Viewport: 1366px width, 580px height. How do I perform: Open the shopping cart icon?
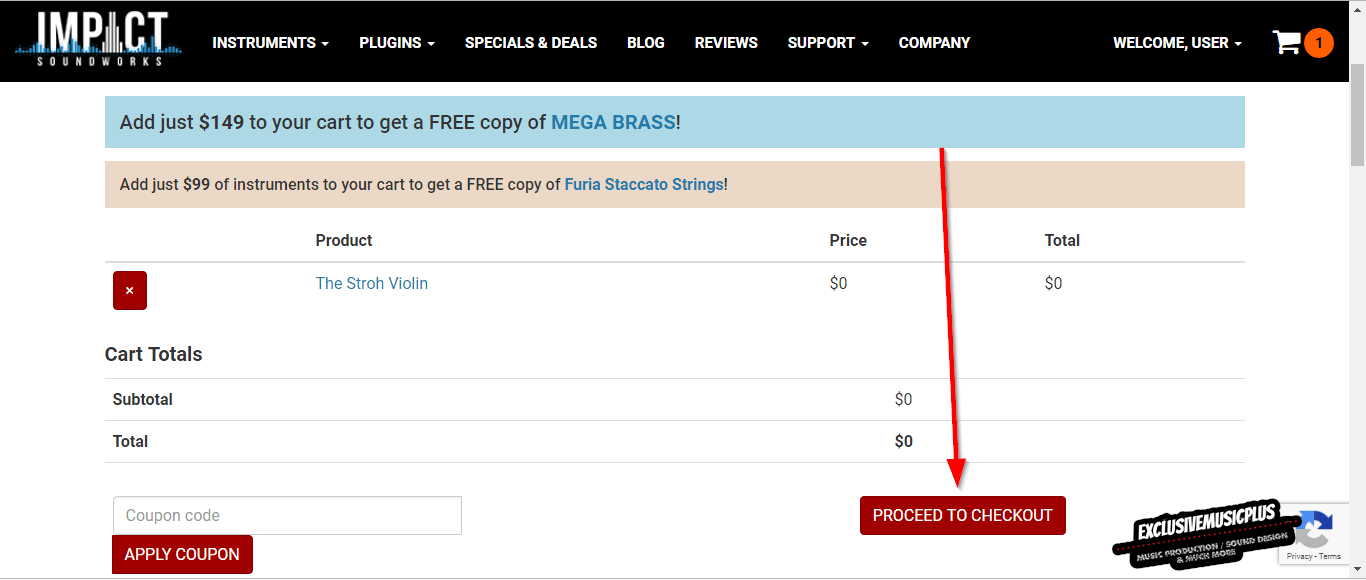pos(1286,42)
